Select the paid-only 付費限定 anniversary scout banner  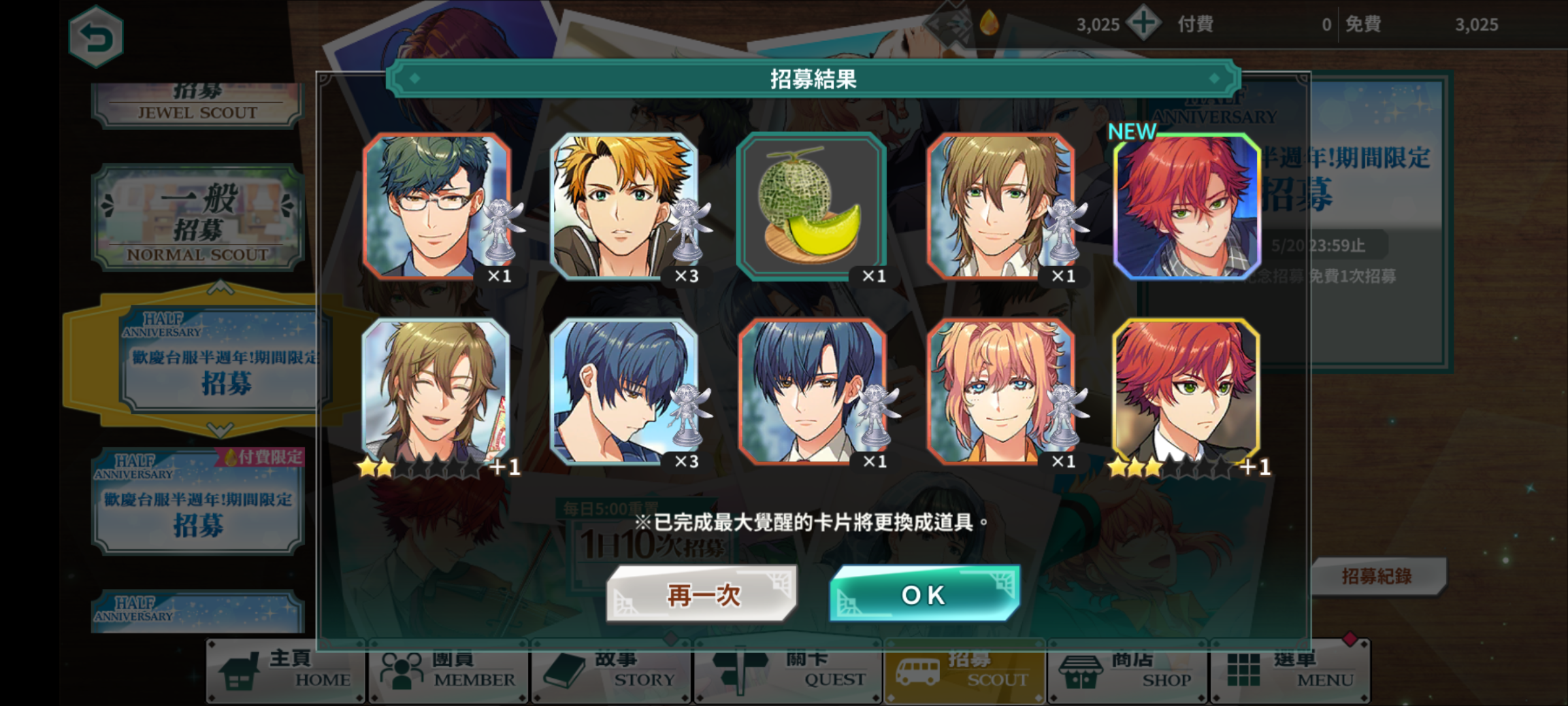[198, 501]
